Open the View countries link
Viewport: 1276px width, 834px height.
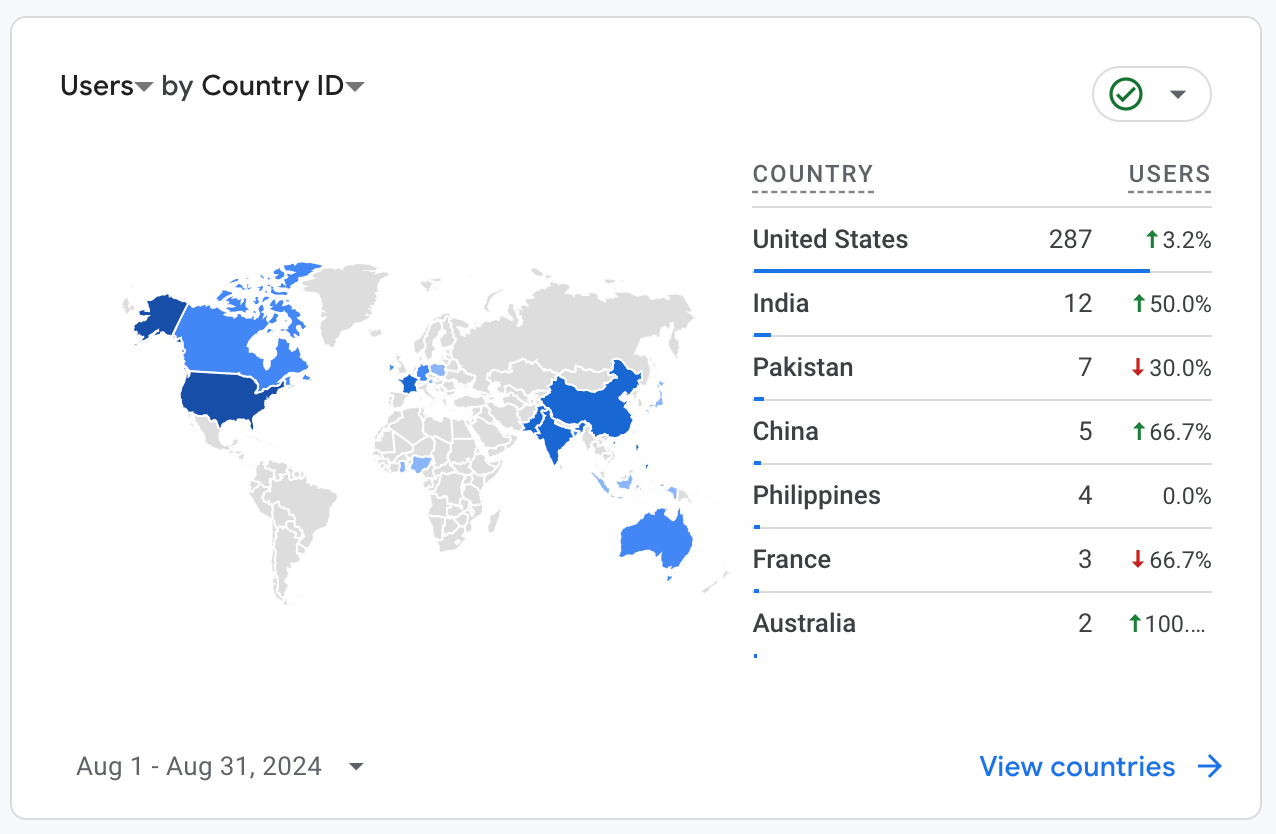1077,767
